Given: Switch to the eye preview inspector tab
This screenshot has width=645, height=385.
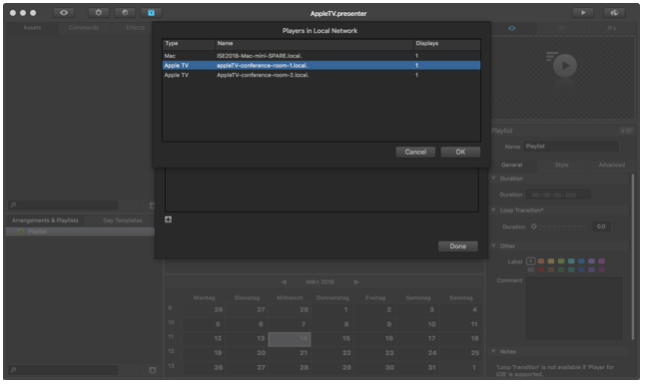Looking at the screenshot, I should (x=512, y=28).
